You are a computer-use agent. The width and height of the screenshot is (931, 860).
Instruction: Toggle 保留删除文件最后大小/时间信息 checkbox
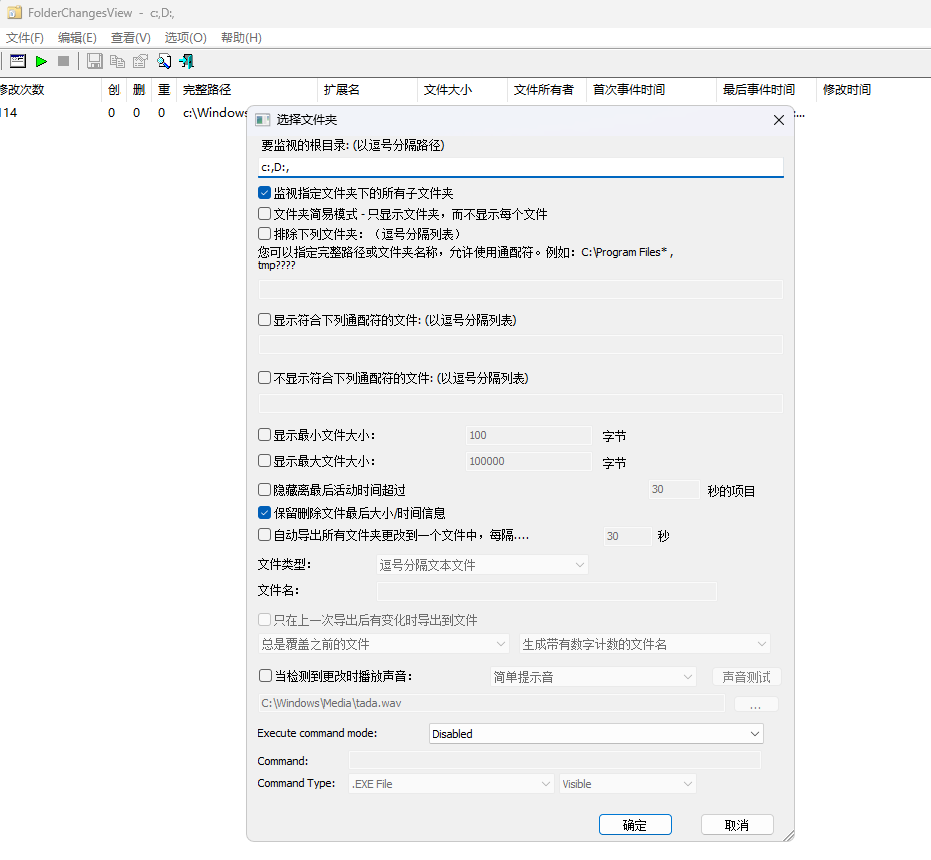[265, 513]
